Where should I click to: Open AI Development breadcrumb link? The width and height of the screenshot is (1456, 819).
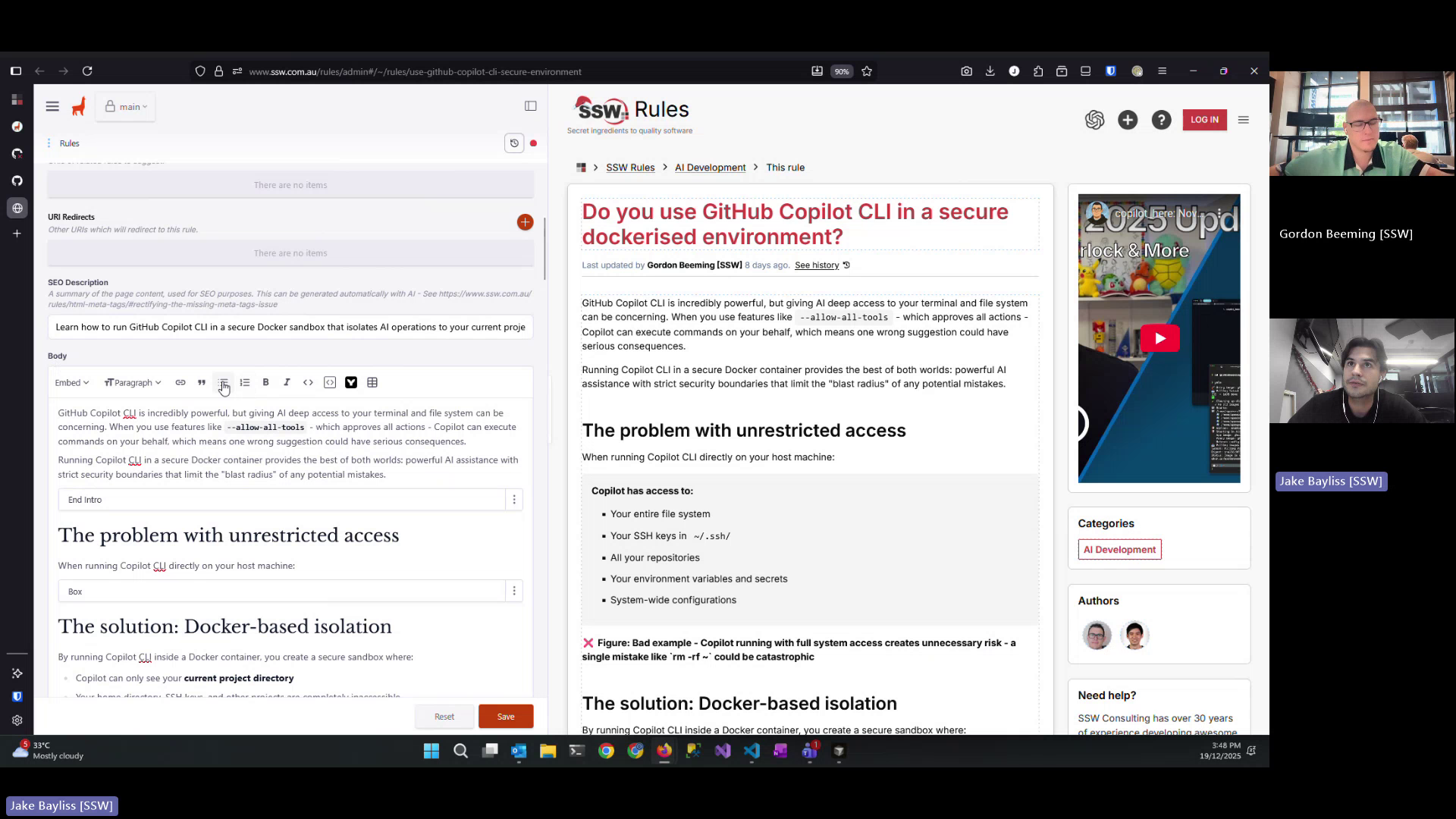click(x=711, y=168)
